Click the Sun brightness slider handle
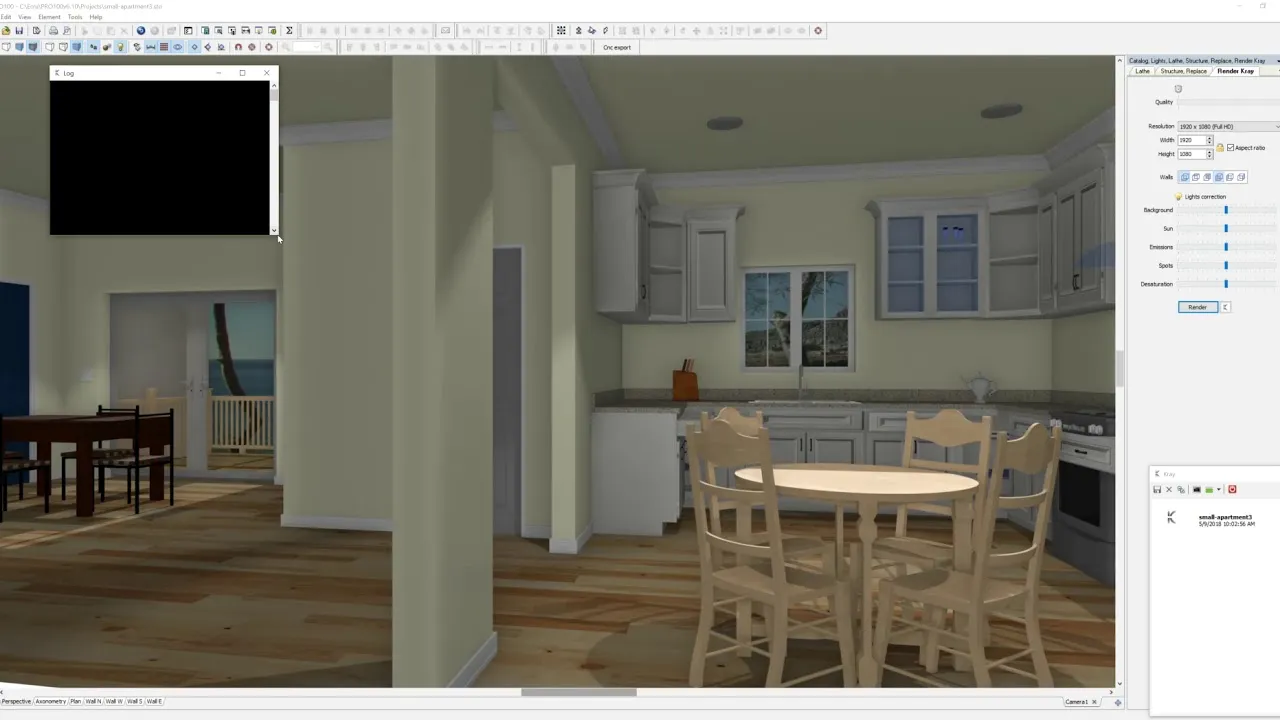The image size is (1280, 720). pos(1226,229)
